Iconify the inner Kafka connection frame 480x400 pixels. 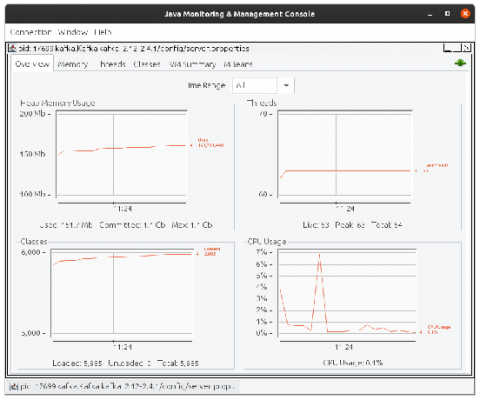tap(448, 48)
